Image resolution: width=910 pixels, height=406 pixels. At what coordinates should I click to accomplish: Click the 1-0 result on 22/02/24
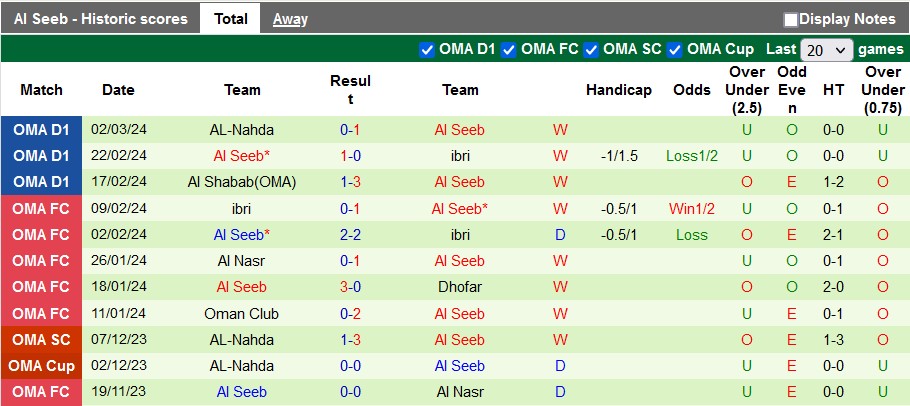[350, 156]
